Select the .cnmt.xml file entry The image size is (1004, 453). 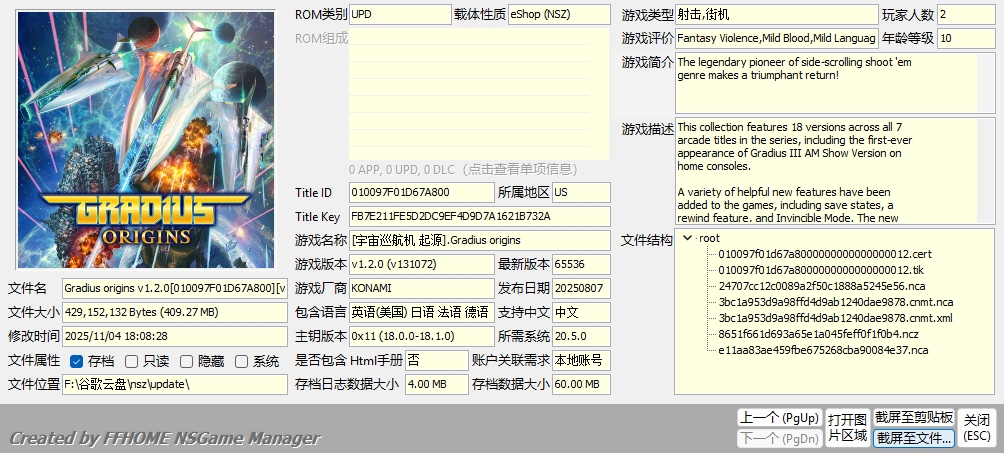click(835, 318)
